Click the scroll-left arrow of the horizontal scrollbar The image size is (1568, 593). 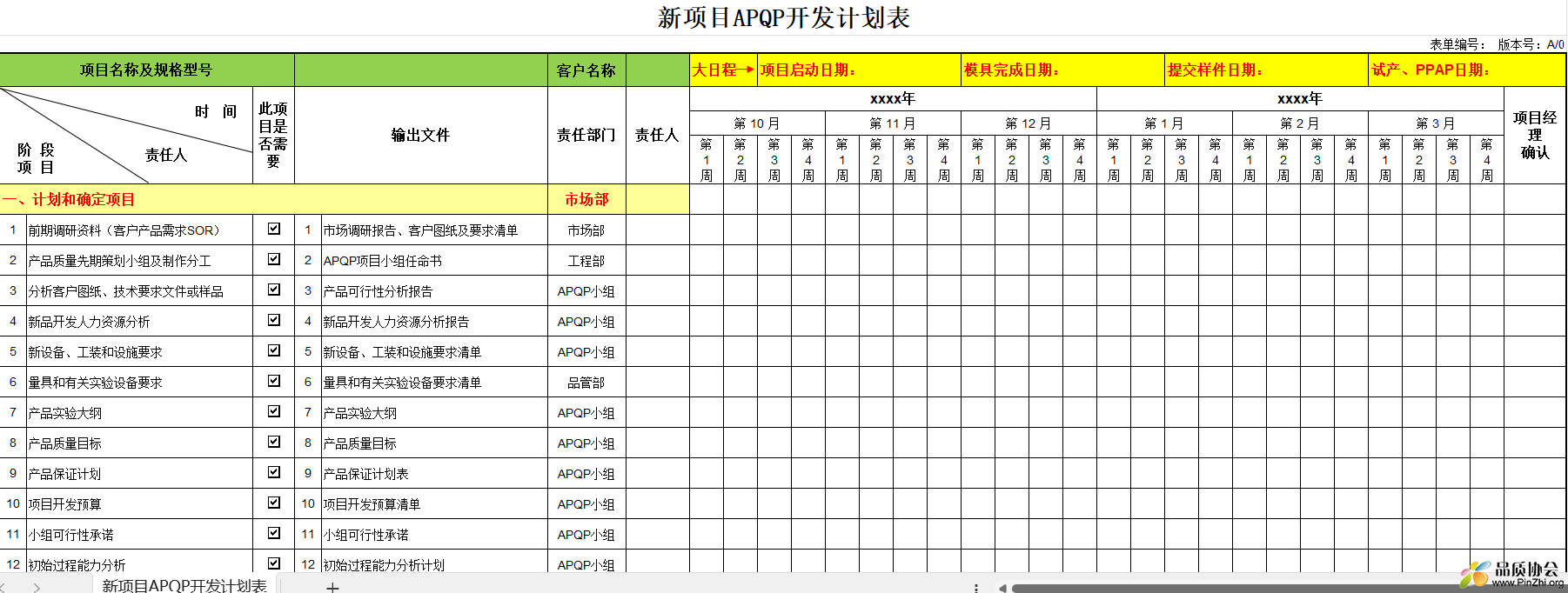click(x=1002, y=588)
